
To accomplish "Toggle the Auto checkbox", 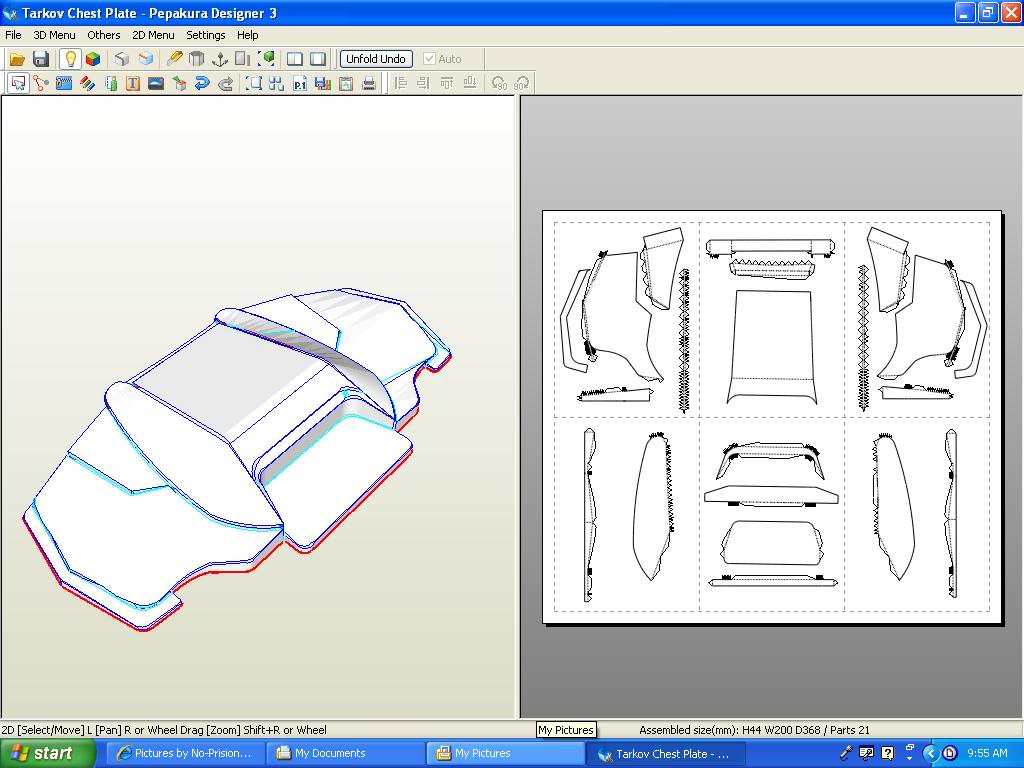I will pos(430,59).
